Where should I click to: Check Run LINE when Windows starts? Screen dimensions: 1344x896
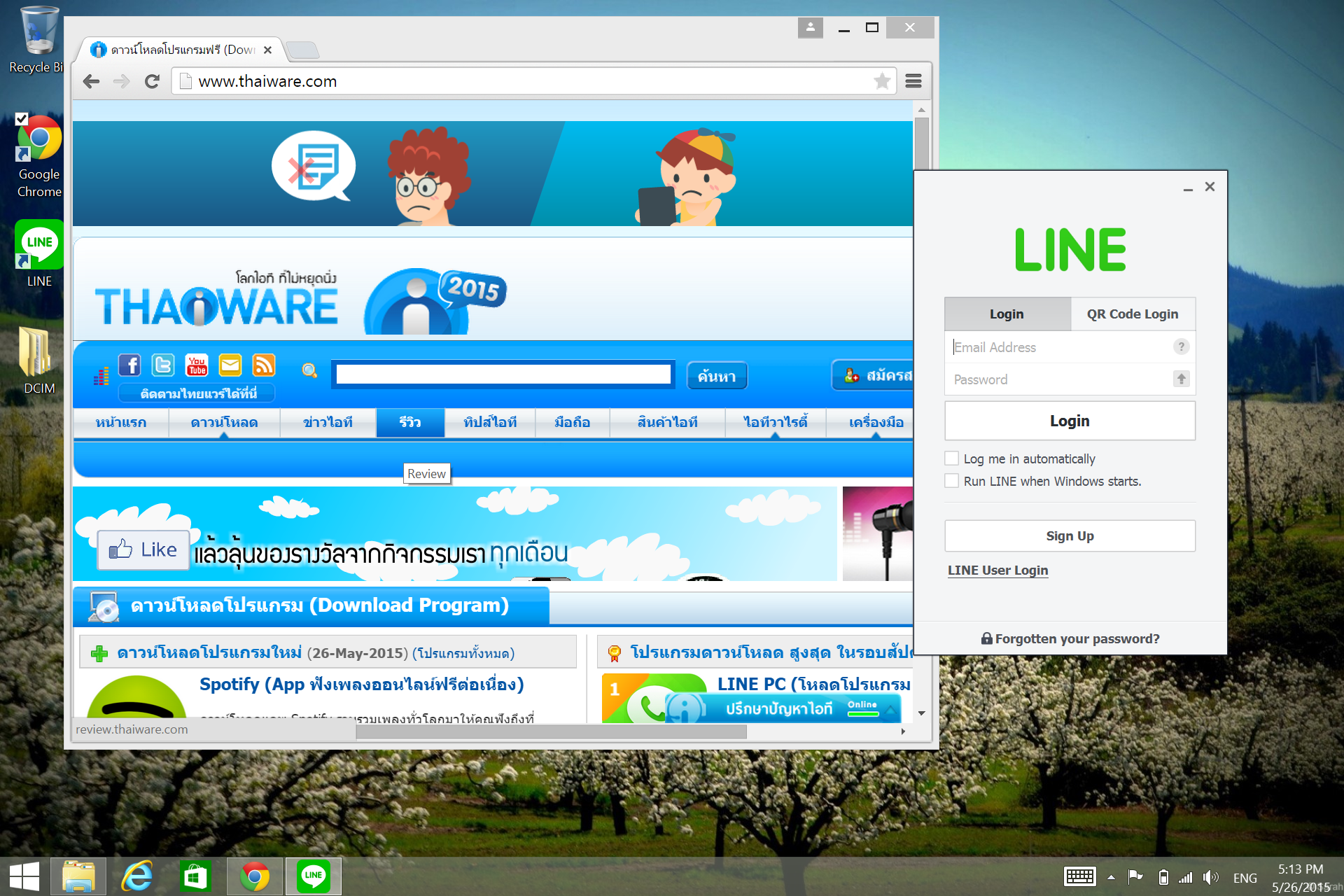[x=951, y=481]
